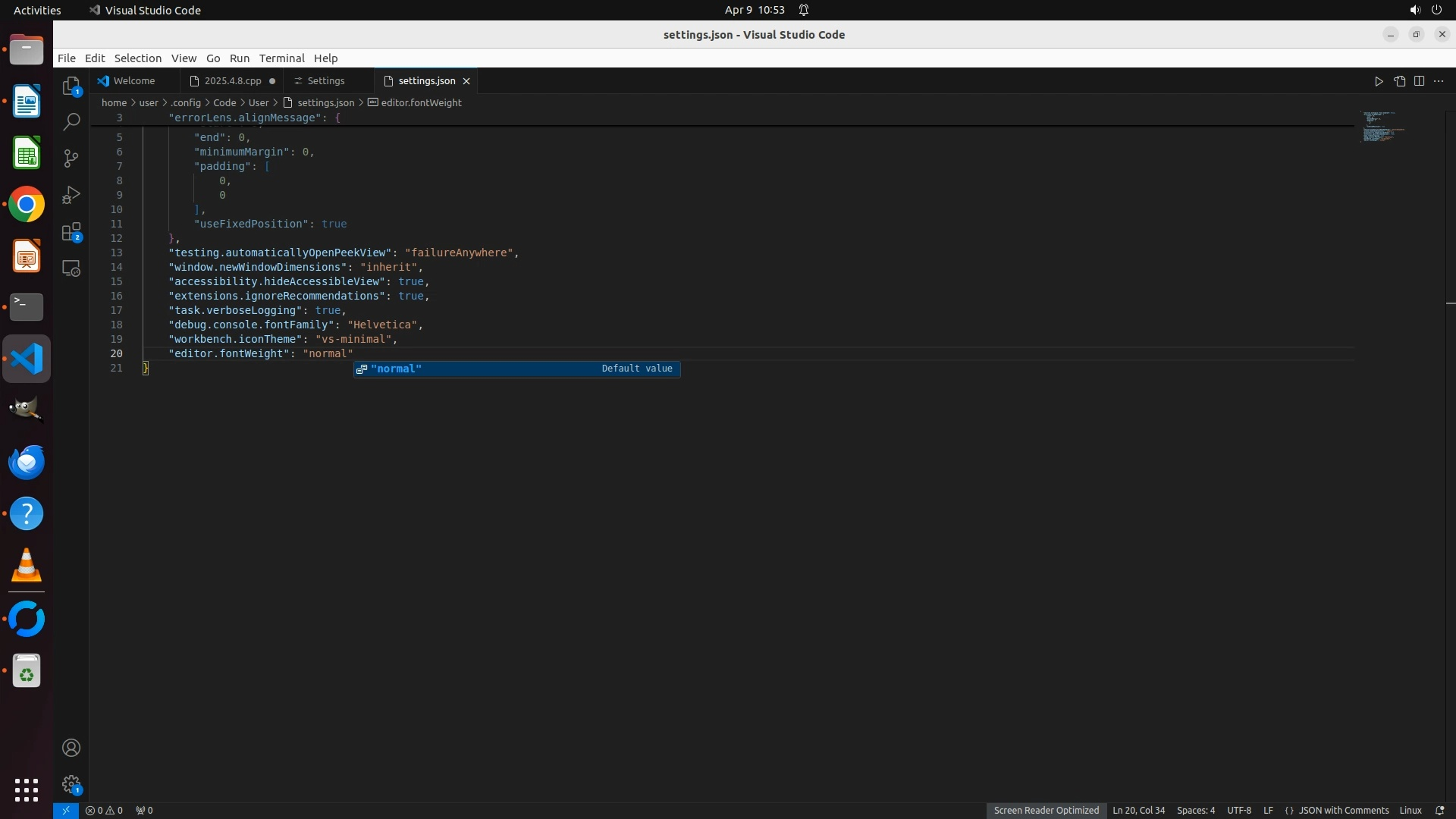Toggle Screen Reader Optimized status item
1456x819 pixels.
pyautogui.click(x=1046, y=810)
